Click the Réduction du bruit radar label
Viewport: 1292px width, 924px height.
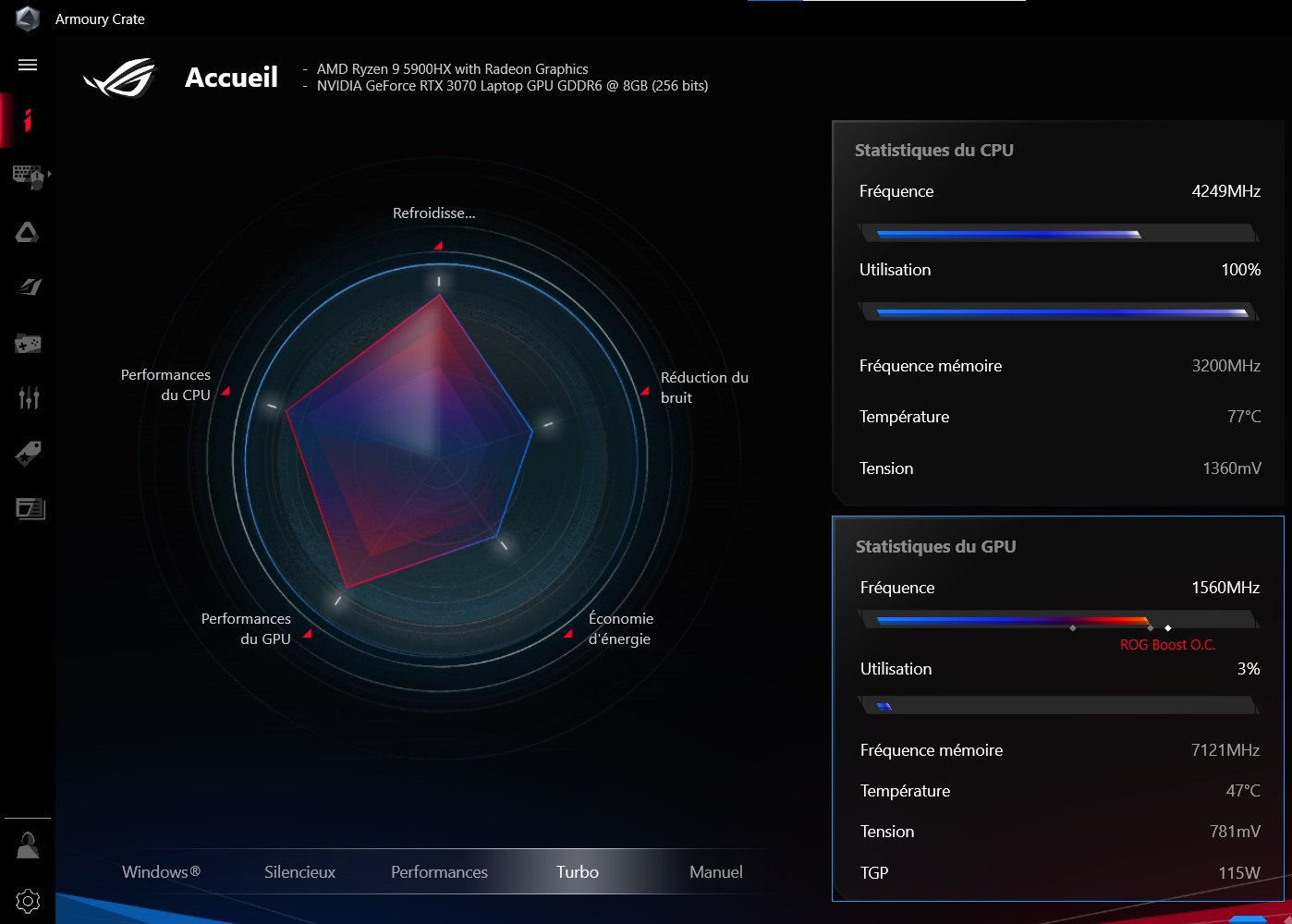pyautogui.click(x=704, y=387)
